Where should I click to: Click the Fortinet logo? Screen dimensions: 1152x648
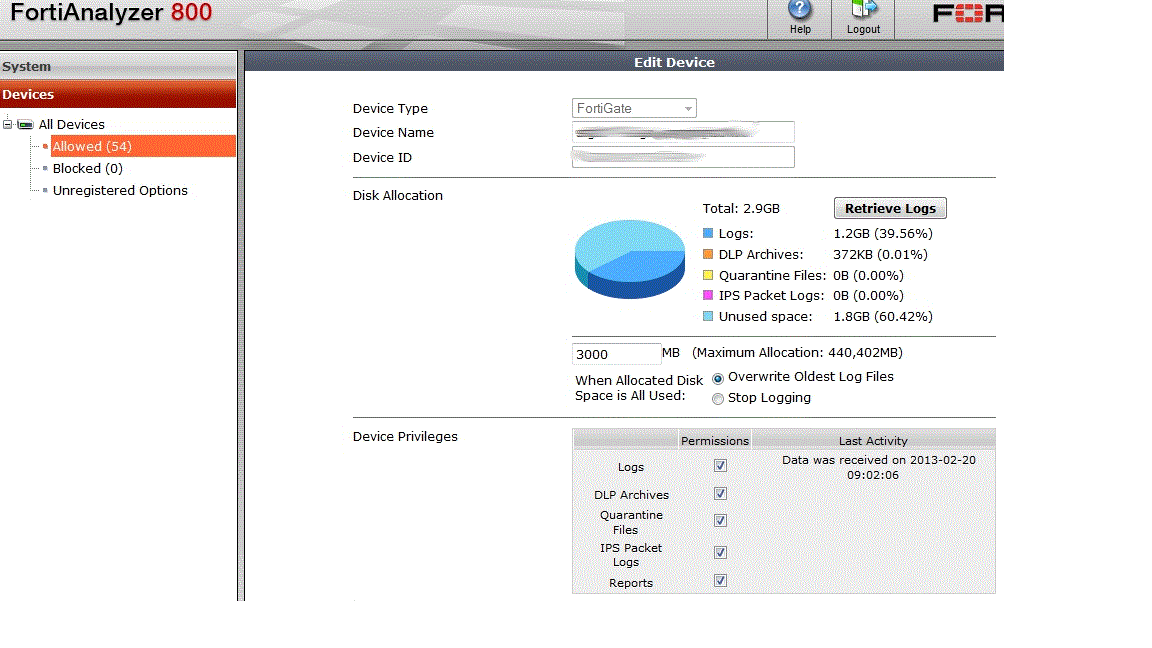point(968,13)
